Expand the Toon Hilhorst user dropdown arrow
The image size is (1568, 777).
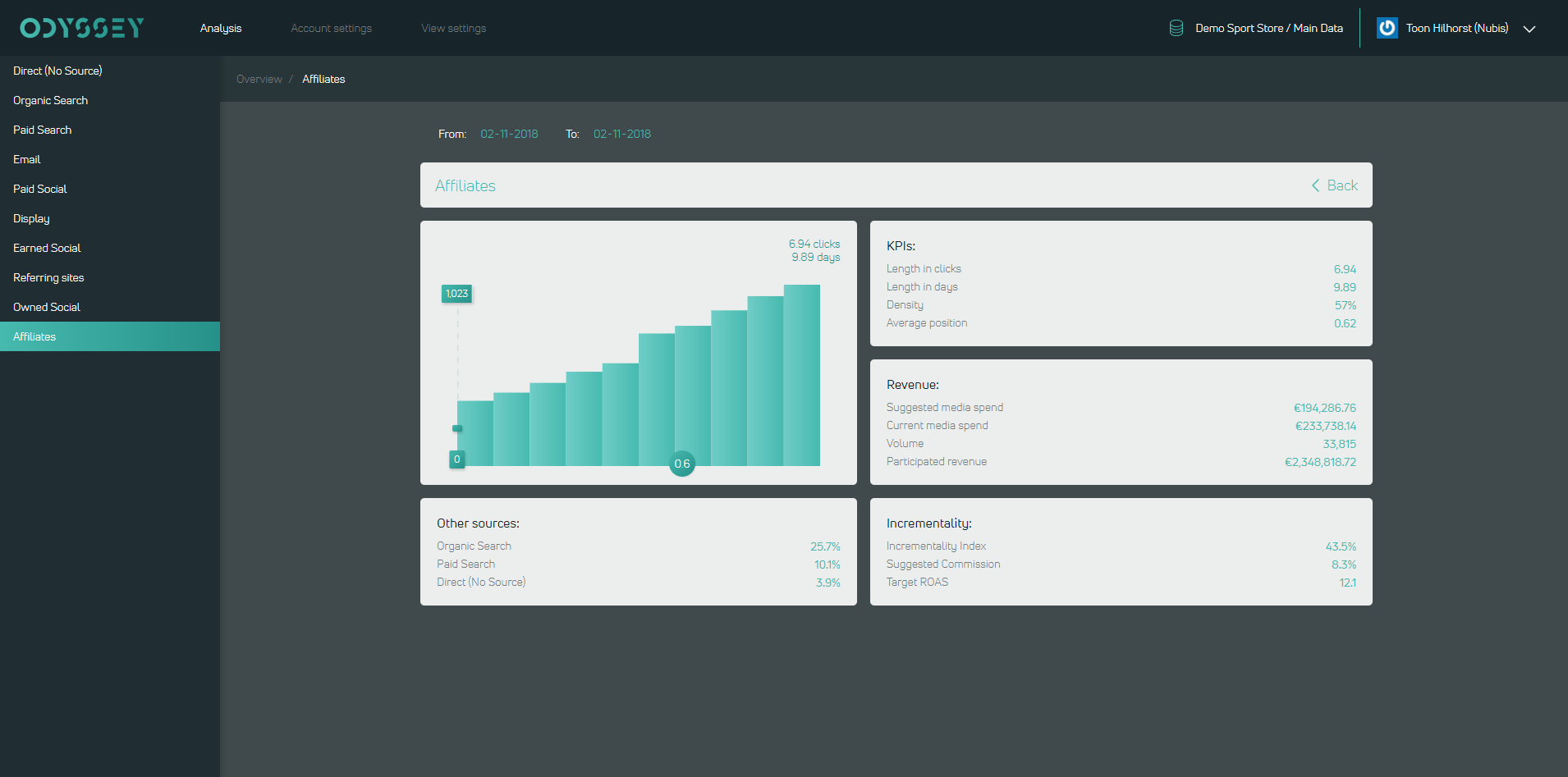1529,29
